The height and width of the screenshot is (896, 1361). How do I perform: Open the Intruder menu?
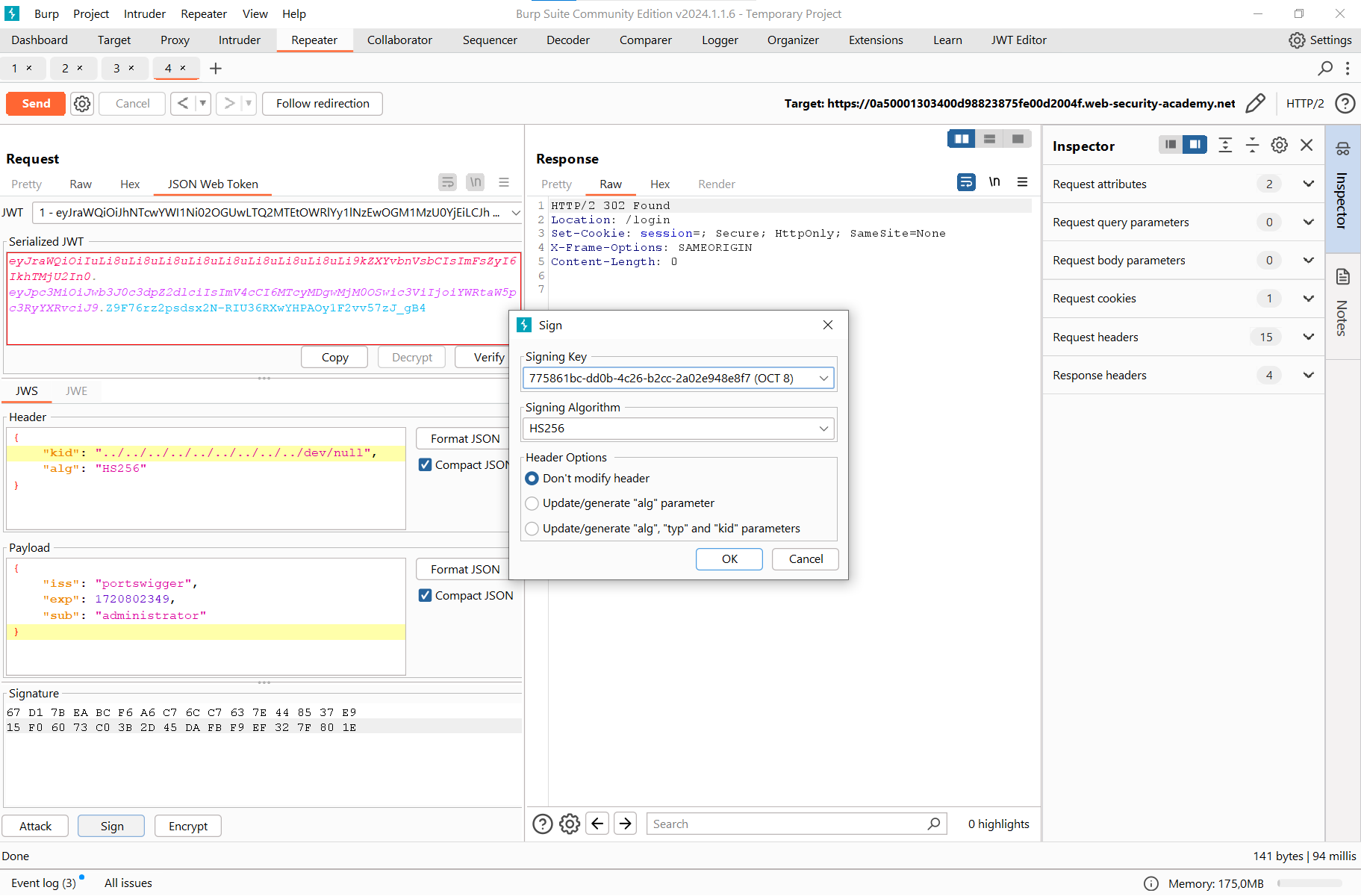tap(144, 13)
